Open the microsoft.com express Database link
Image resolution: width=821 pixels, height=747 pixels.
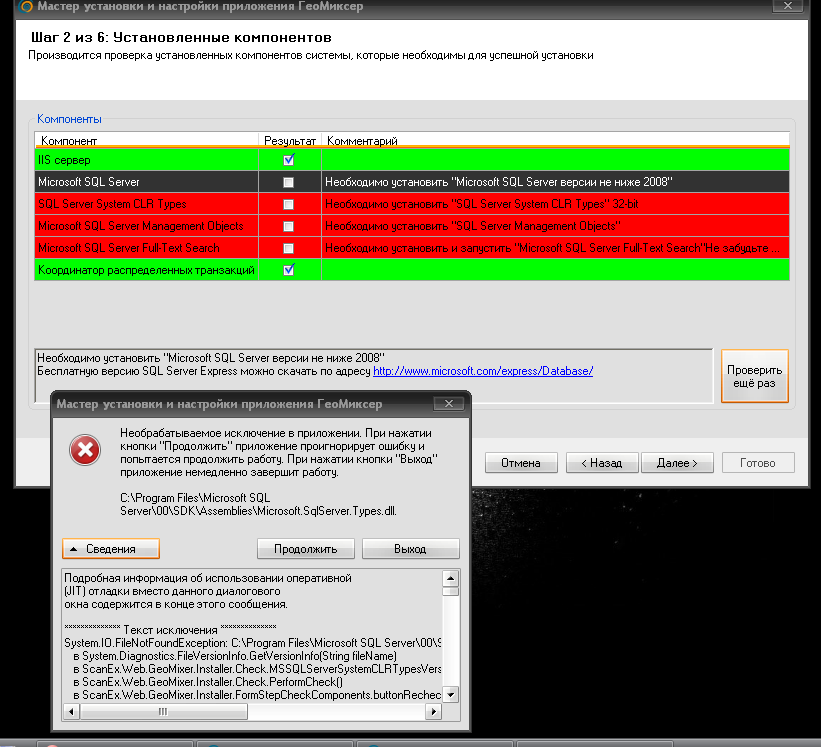pyautogui.click(x=483, y=371)
